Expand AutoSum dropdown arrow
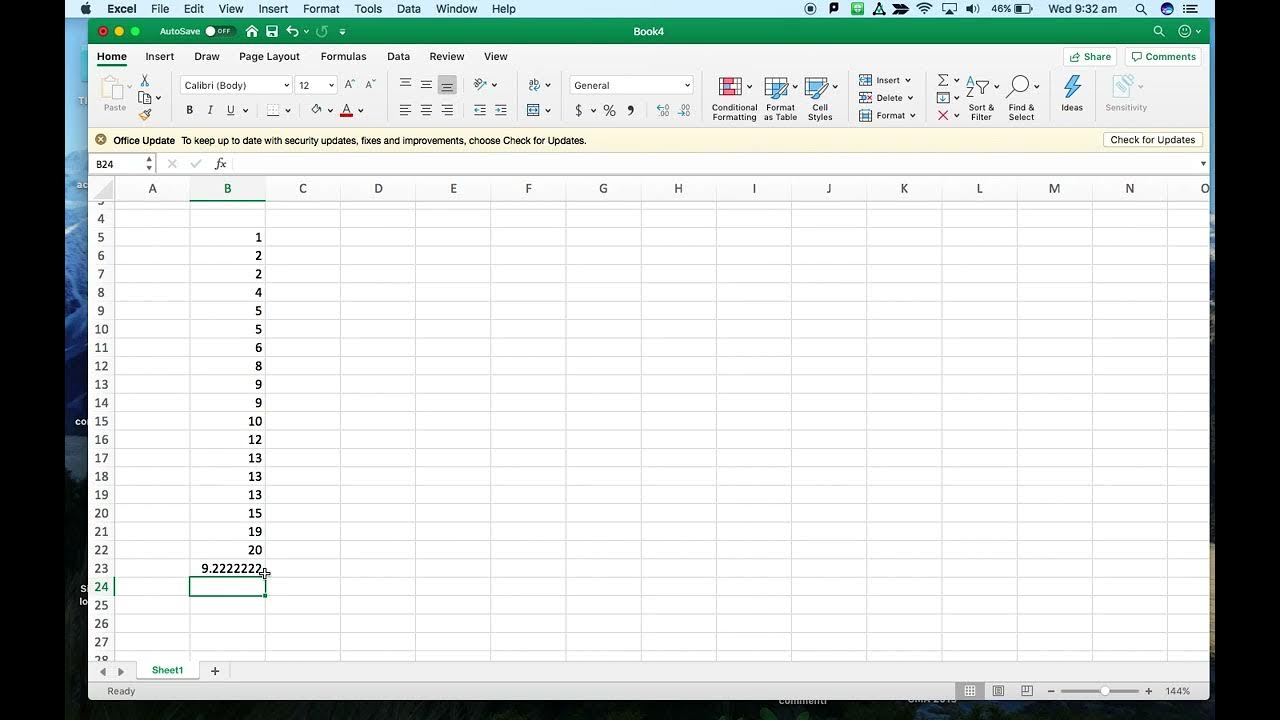 pos(957,80)
